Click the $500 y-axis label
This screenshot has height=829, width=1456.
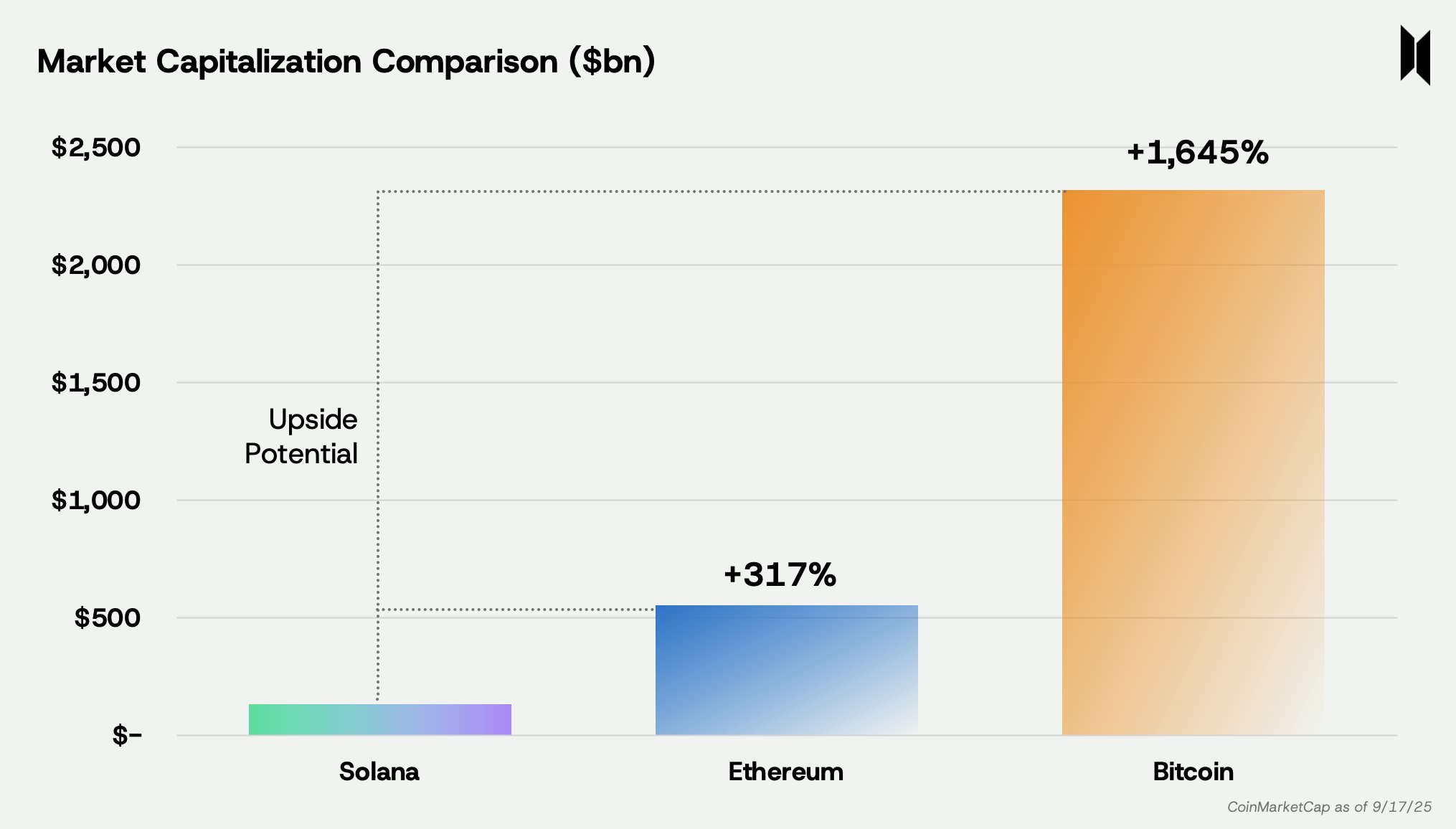coord(108,618)
